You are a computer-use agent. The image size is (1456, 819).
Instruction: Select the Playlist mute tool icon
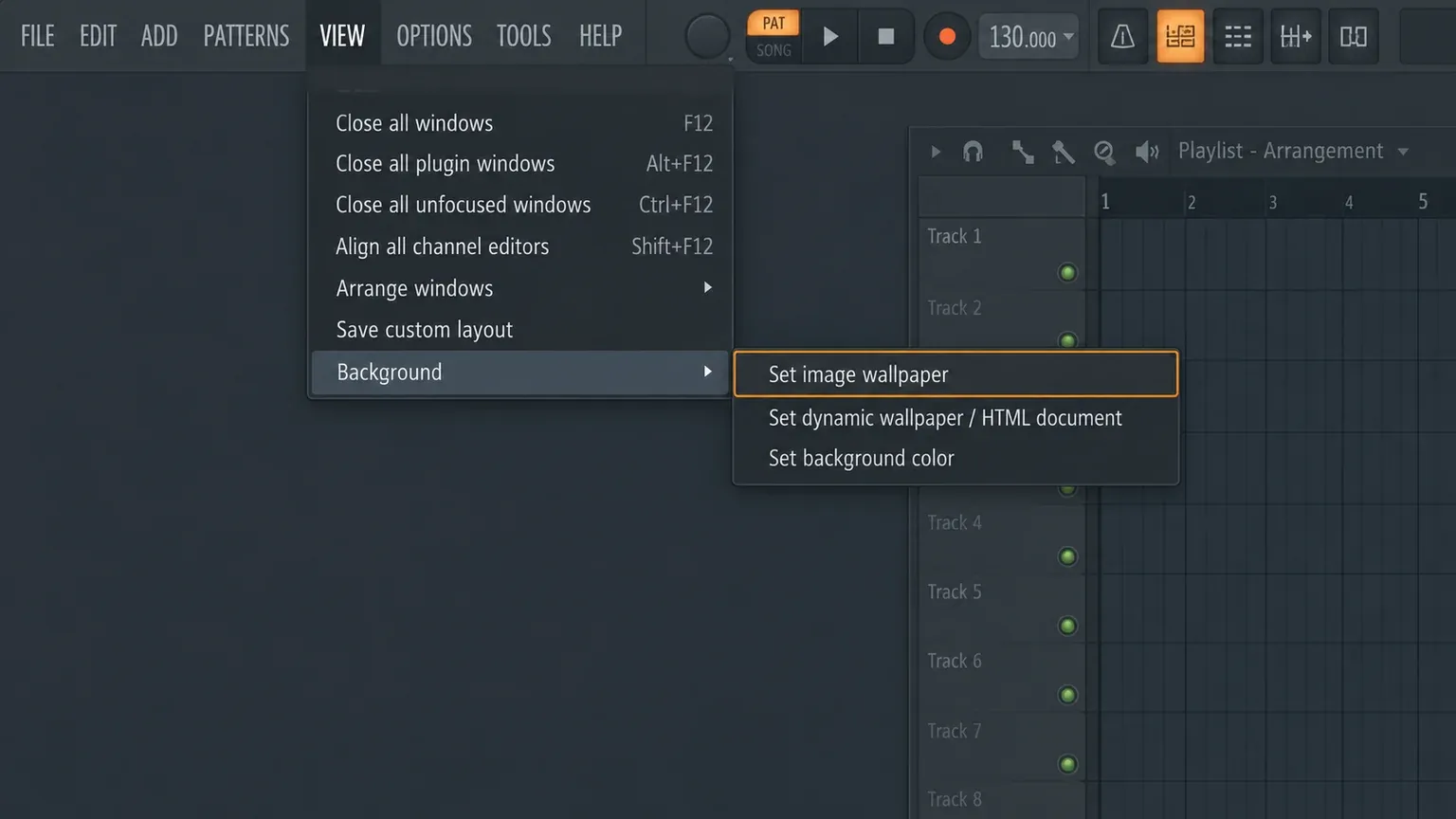click(x=1104, y=152)
